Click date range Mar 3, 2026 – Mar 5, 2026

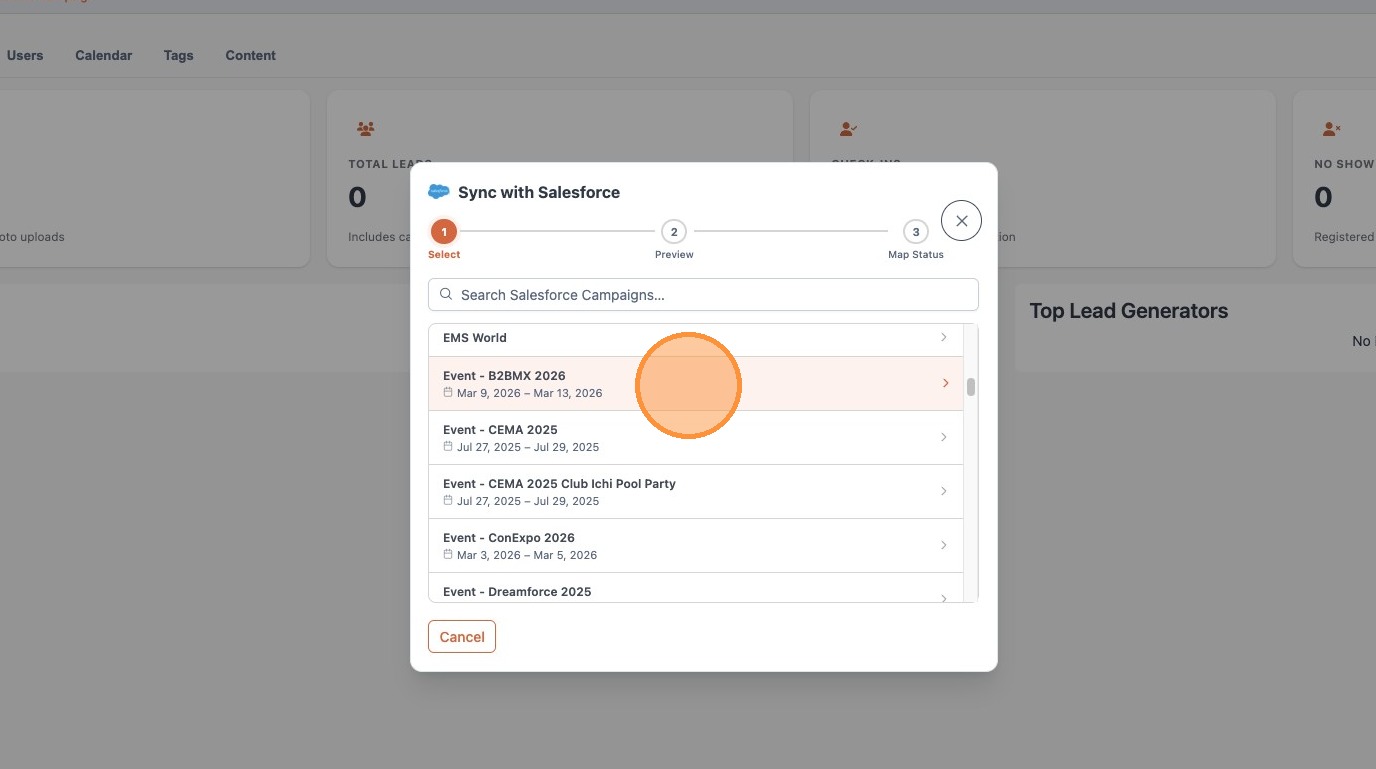(527, 555)
